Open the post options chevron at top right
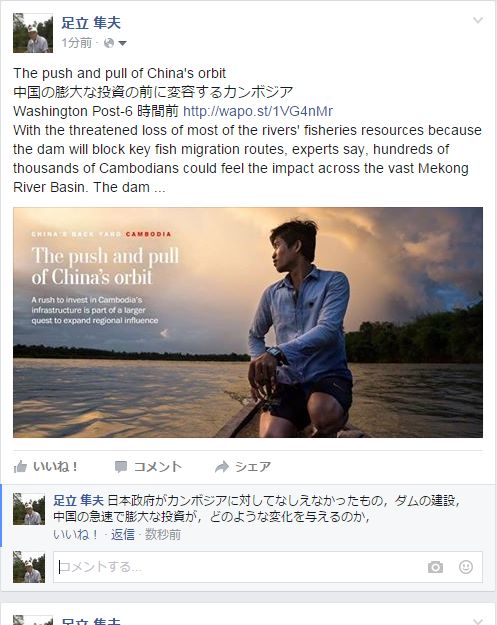This screenshot has width=497, height=625. (x=478, y=20)
